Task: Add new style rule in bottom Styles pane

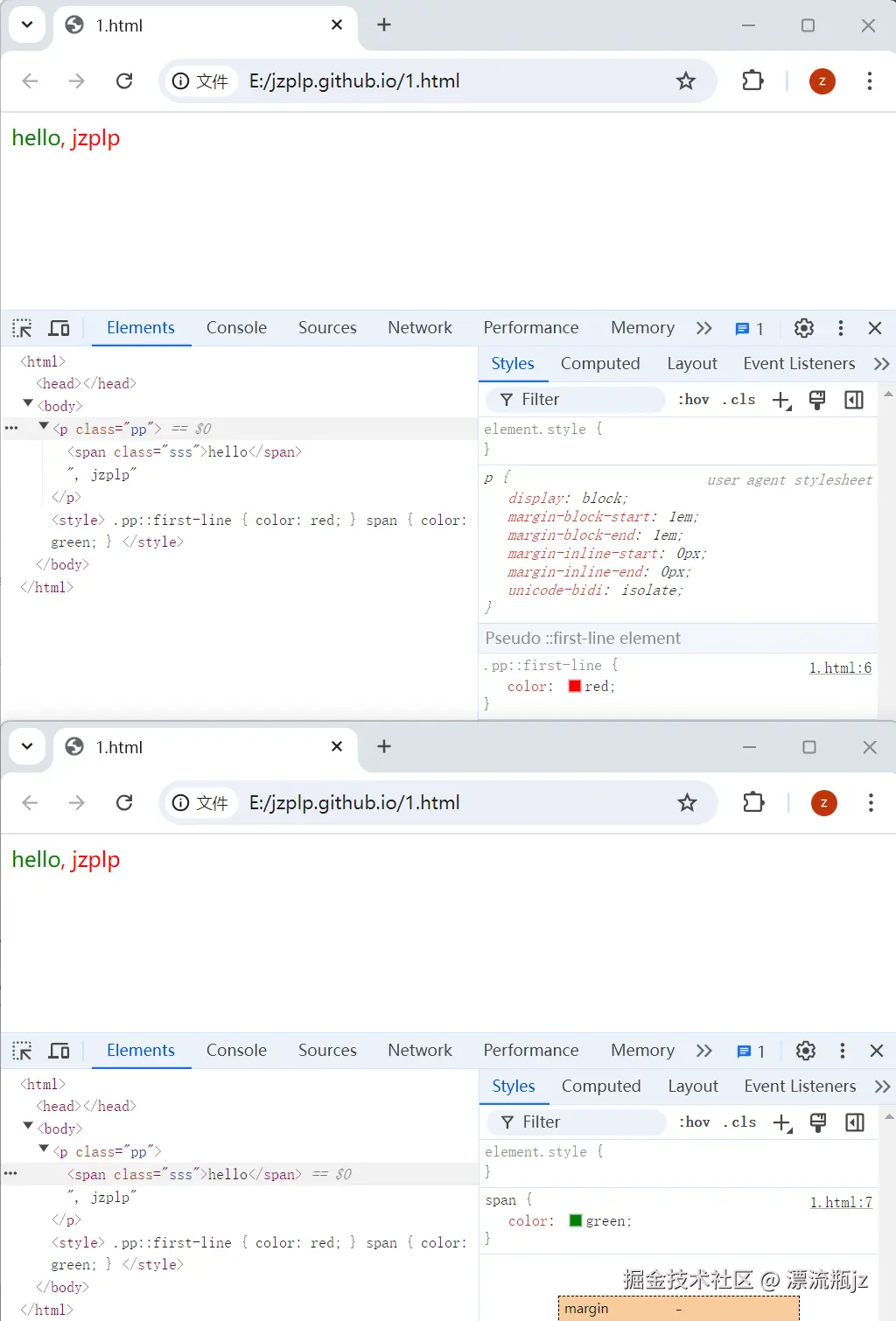Action: click(782, 1123)
